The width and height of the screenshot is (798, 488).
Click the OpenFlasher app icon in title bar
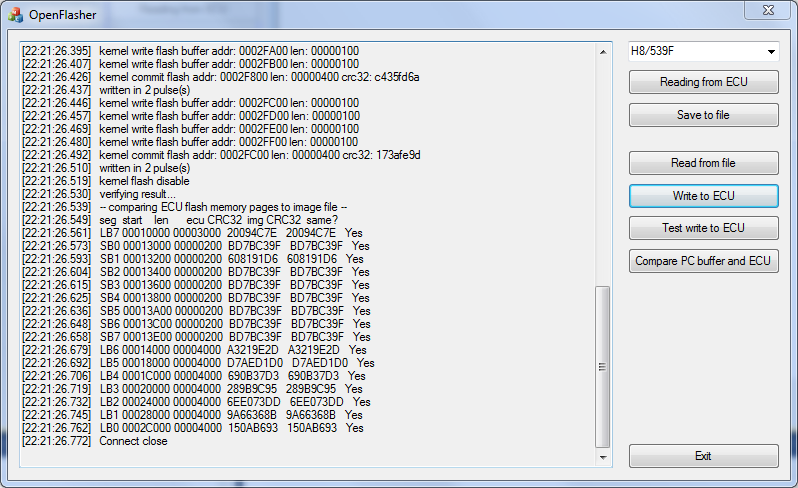coord(15,14)
